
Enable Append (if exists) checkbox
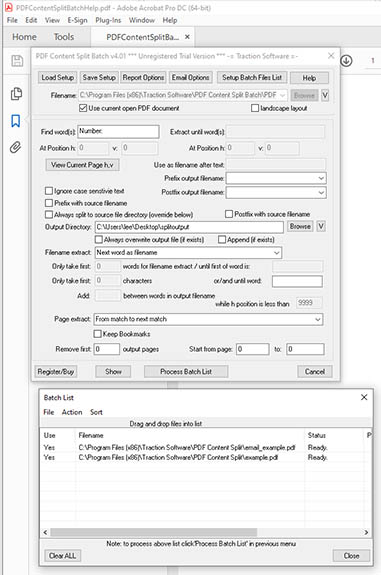click(221, 239)
